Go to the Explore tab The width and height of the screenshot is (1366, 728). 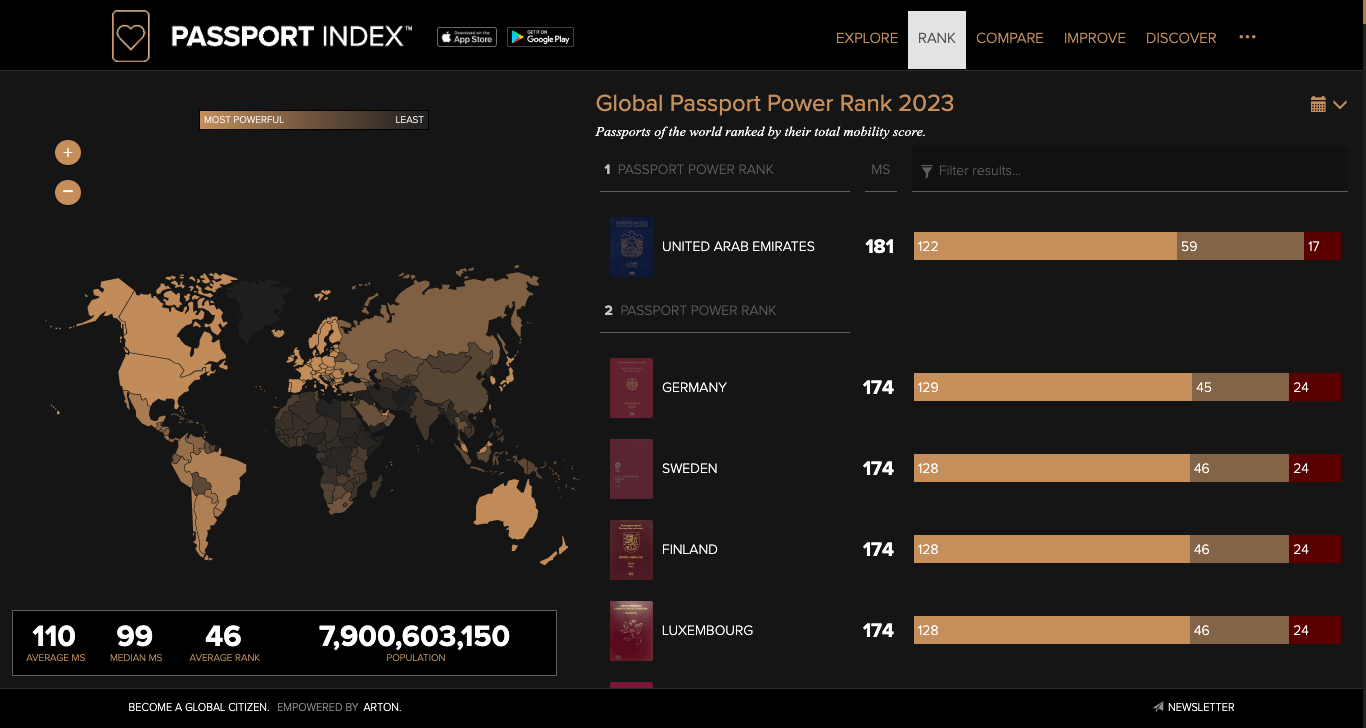pyautogui.click(x=867, y=38)
